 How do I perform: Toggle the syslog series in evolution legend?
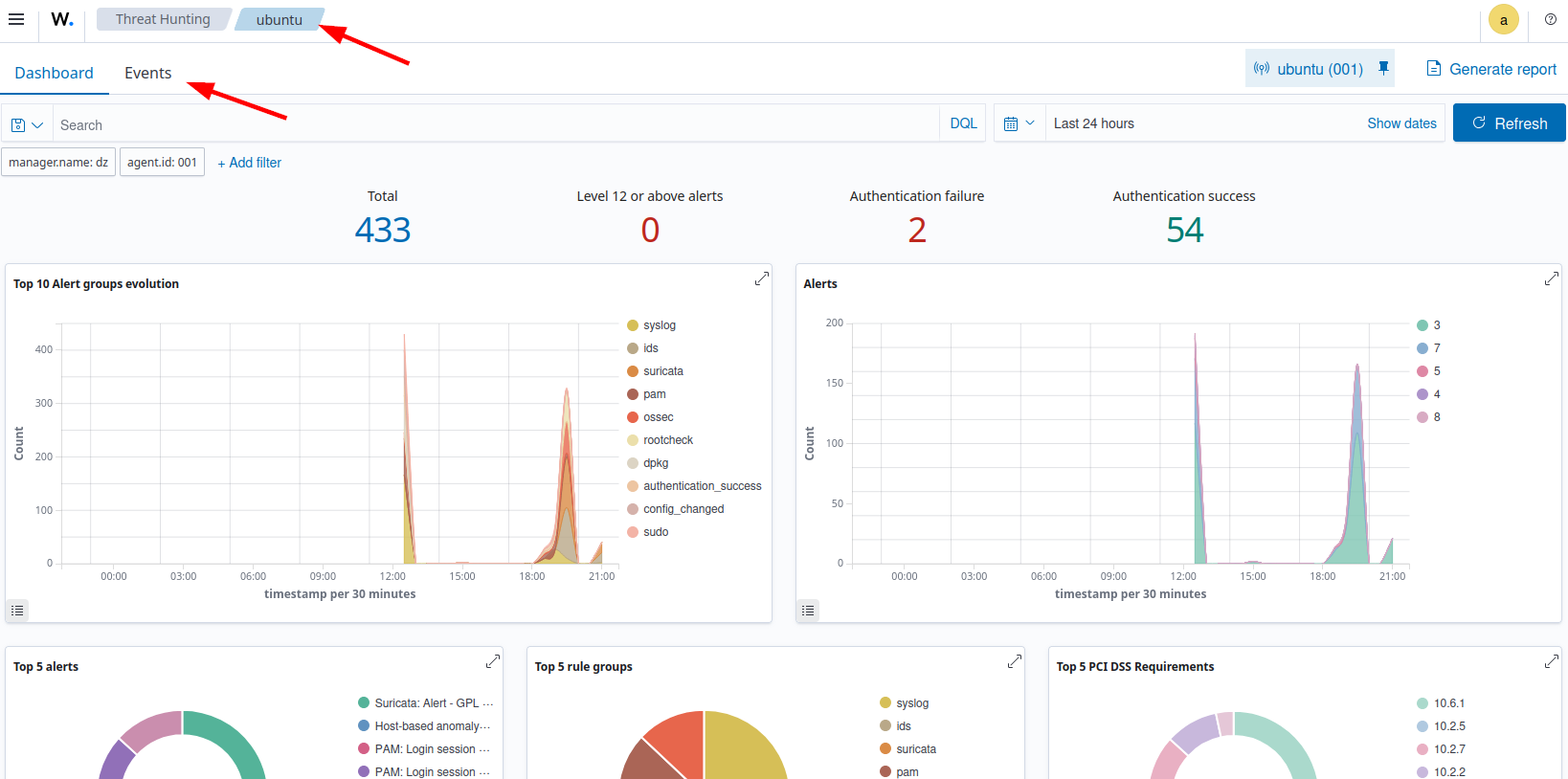pos(659,325)
